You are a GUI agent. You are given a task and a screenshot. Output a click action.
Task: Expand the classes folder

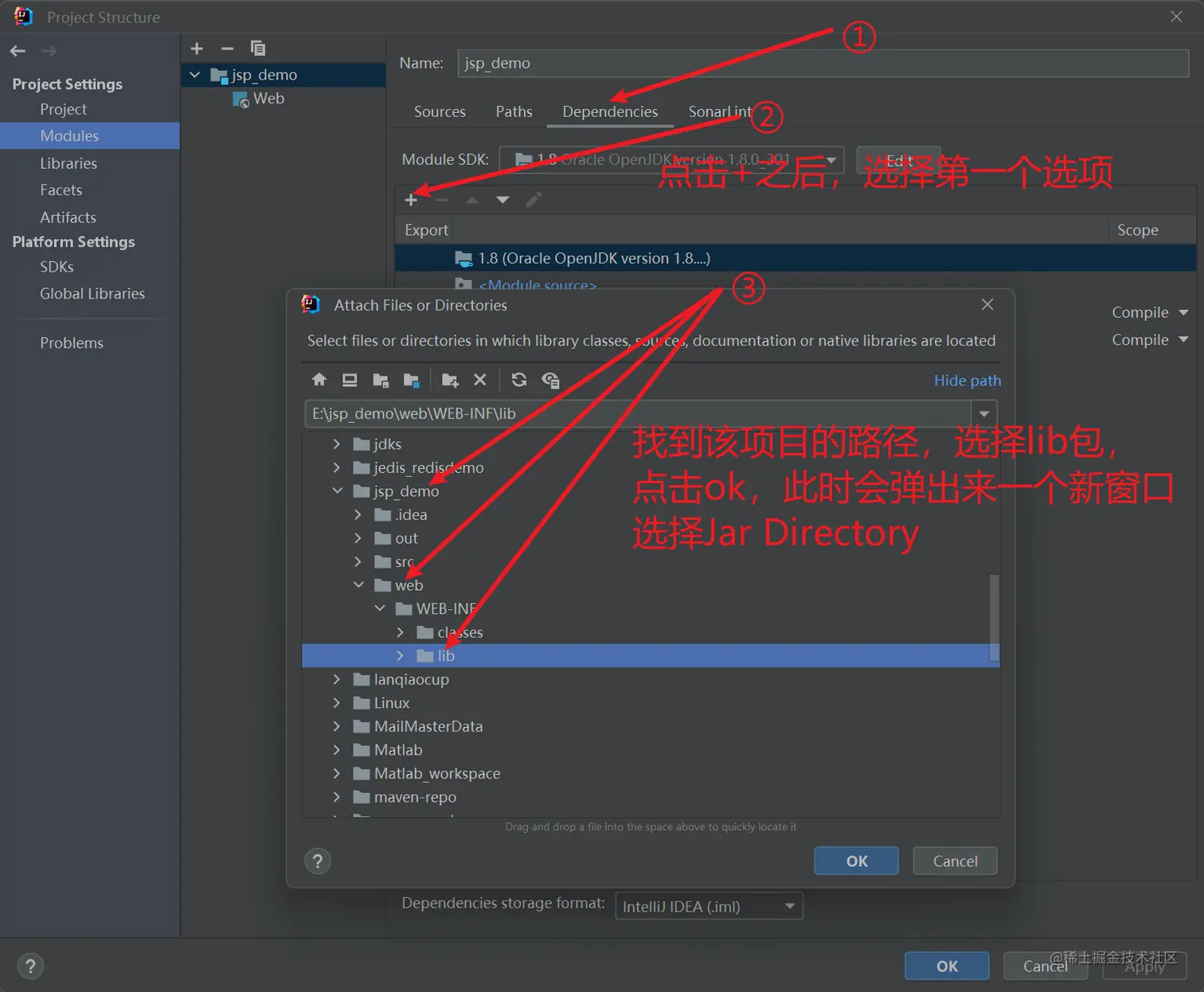coord(401,632)
